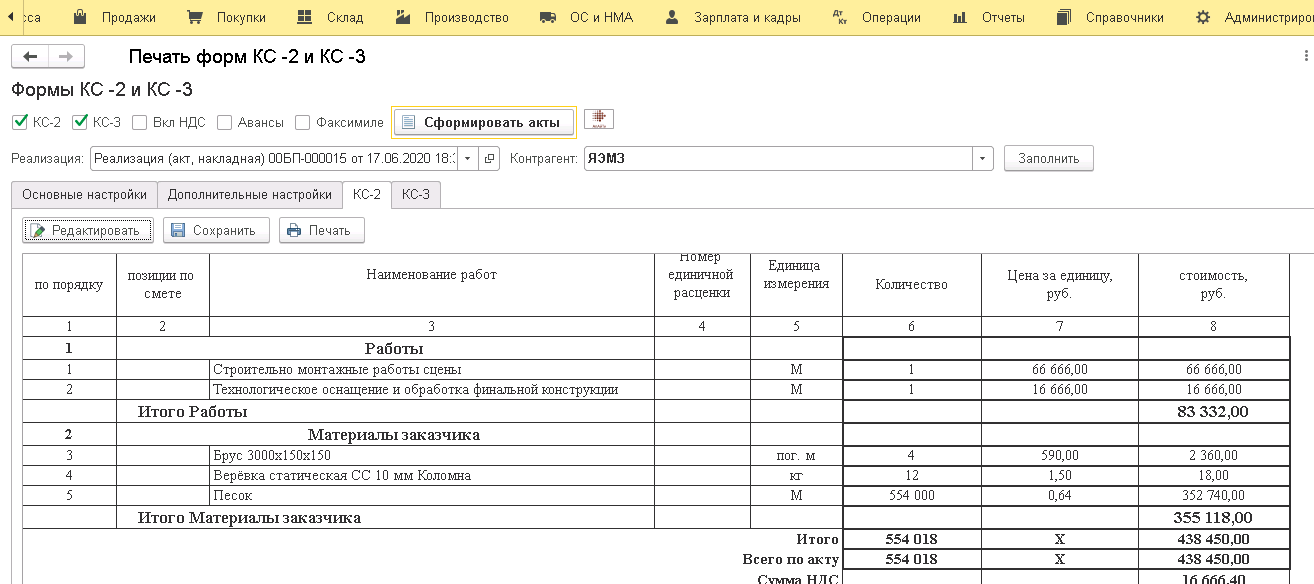Go back with the left arrow button

point(29,57)
